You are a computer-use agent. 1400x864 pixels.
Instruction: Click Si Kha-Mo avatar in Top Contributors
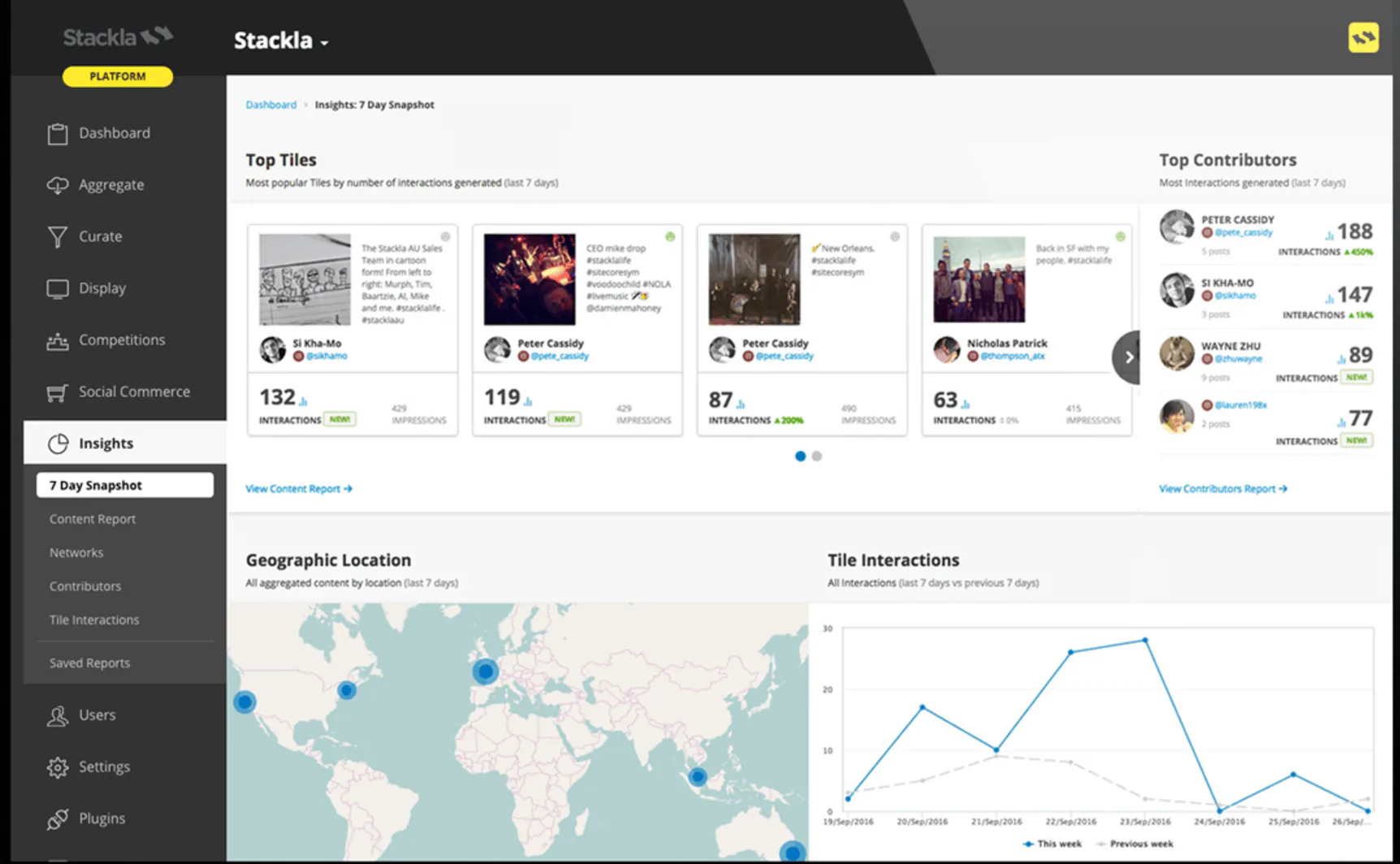click(x=1177, y=290)
